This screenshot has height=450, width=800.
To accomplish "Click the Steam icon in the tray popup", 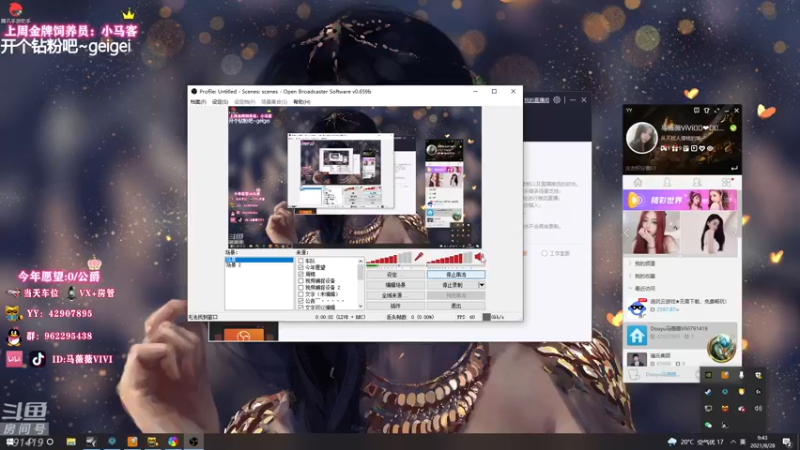I will click(709, 392).
